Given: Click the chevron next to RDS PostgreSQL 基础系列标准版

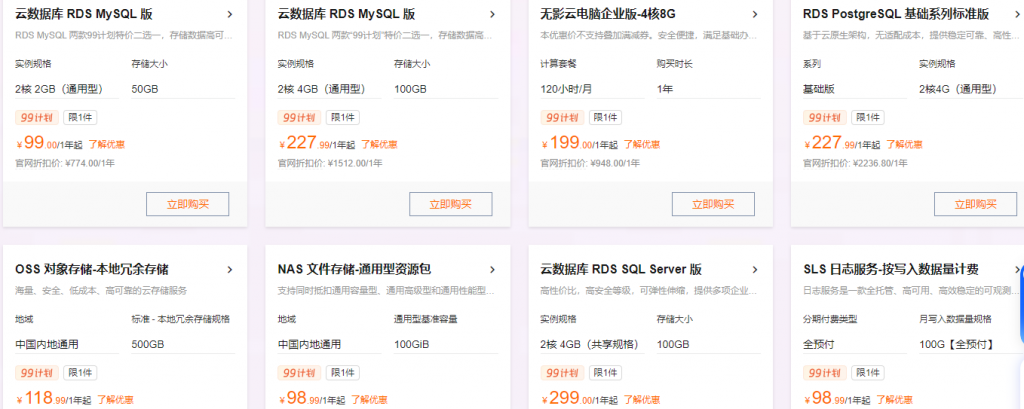Looking at the screenshot, I should click(1017, 14).
